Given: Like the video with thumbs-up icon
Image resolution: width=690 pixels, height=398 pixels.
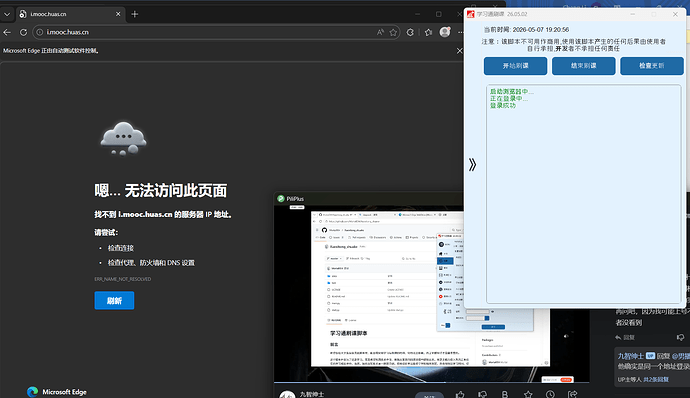Looking at the screenshot, I should point(460,394).
